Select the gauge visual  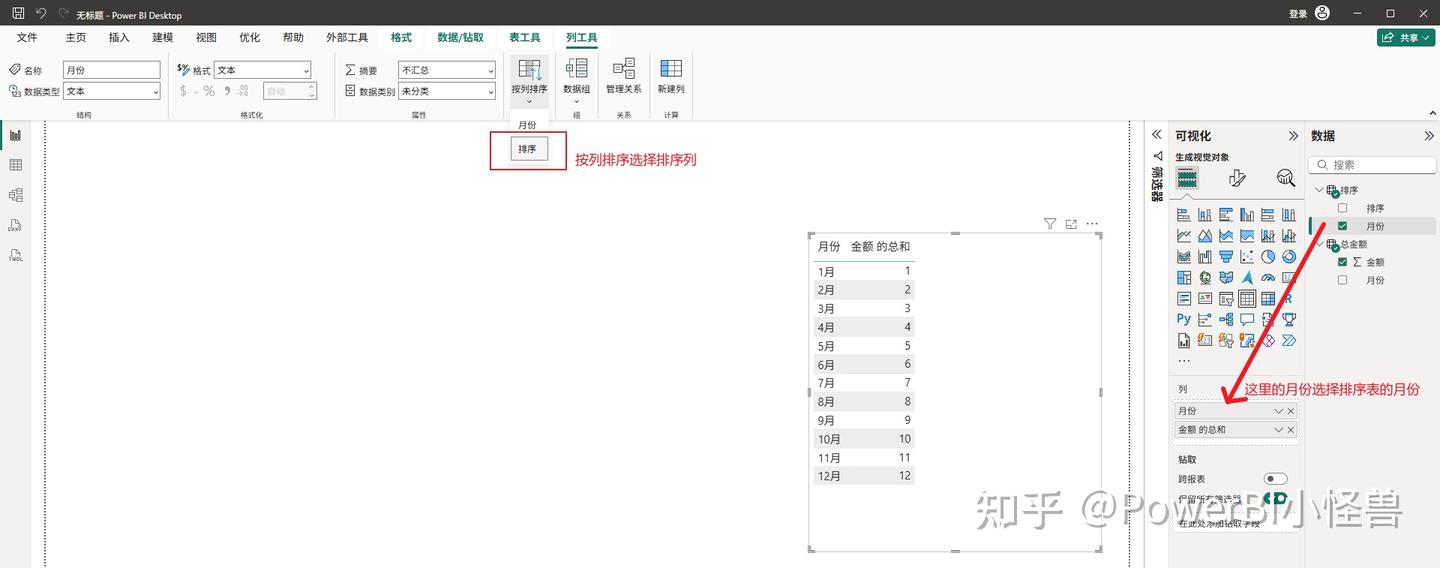(x=1268, y=277)
